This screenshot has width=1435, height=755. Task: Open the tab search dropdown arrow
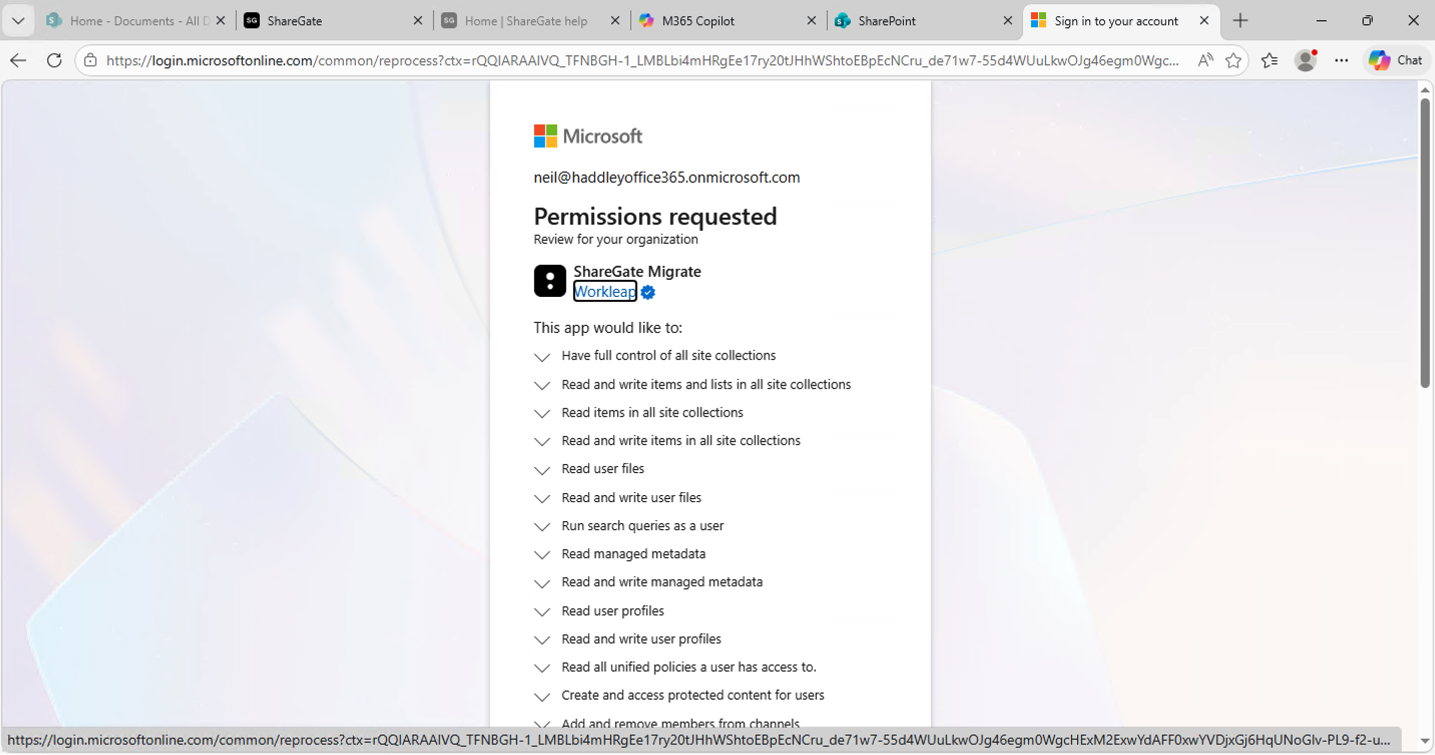coord(18,20)
